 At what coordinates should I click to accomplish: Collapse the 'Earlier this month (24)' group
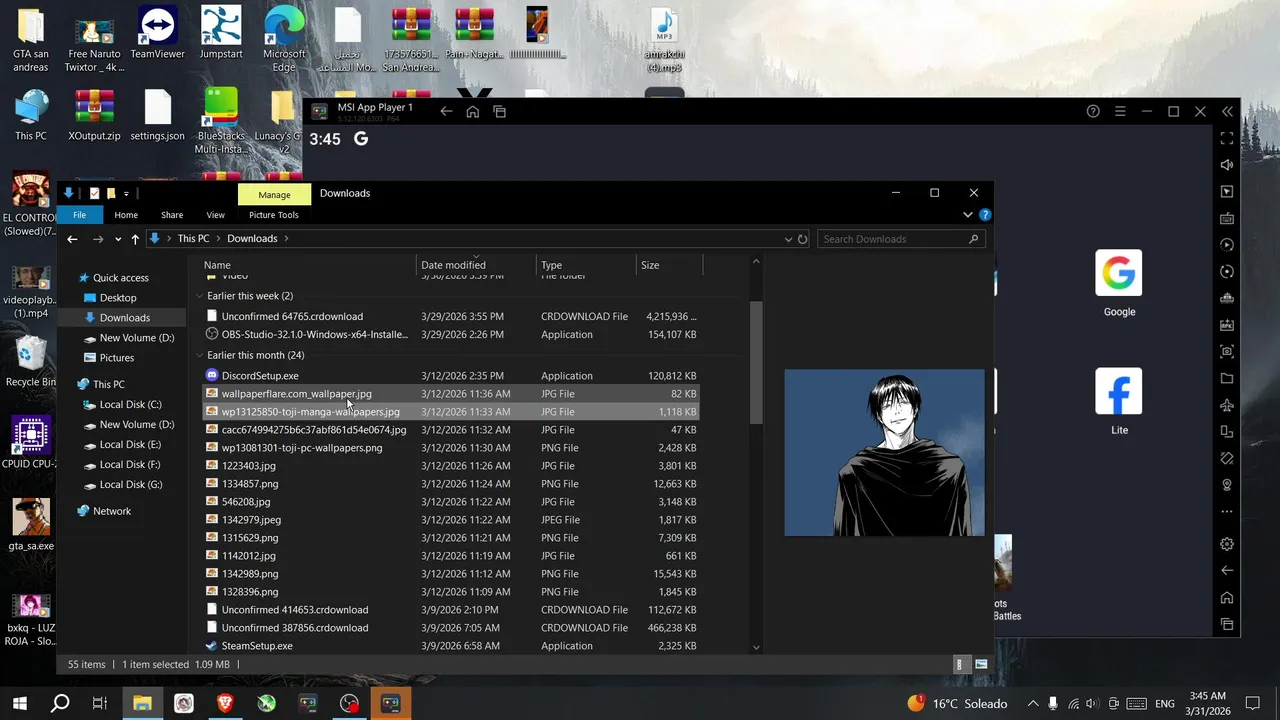[x=200, y=355]
